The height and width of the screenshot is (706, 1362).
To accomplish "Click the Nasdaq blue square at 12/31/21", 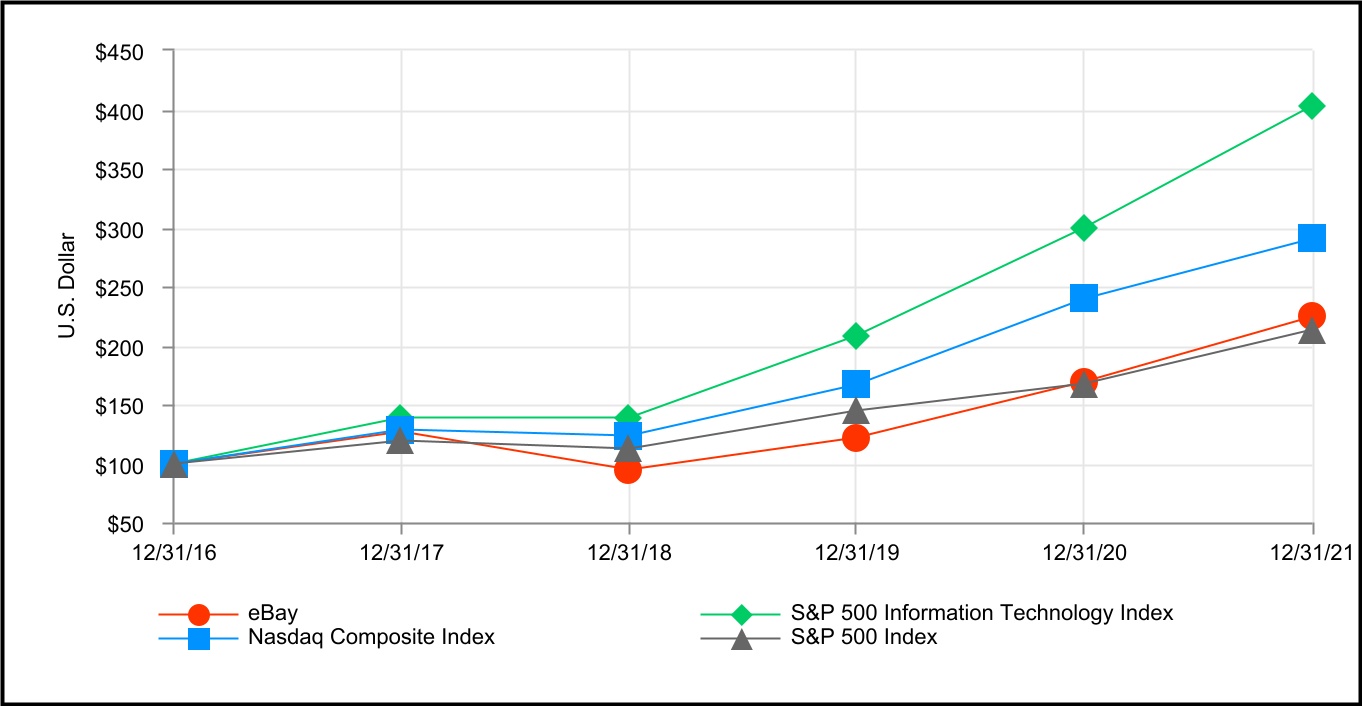I will pyautogui.click(x=1312, y=238).
